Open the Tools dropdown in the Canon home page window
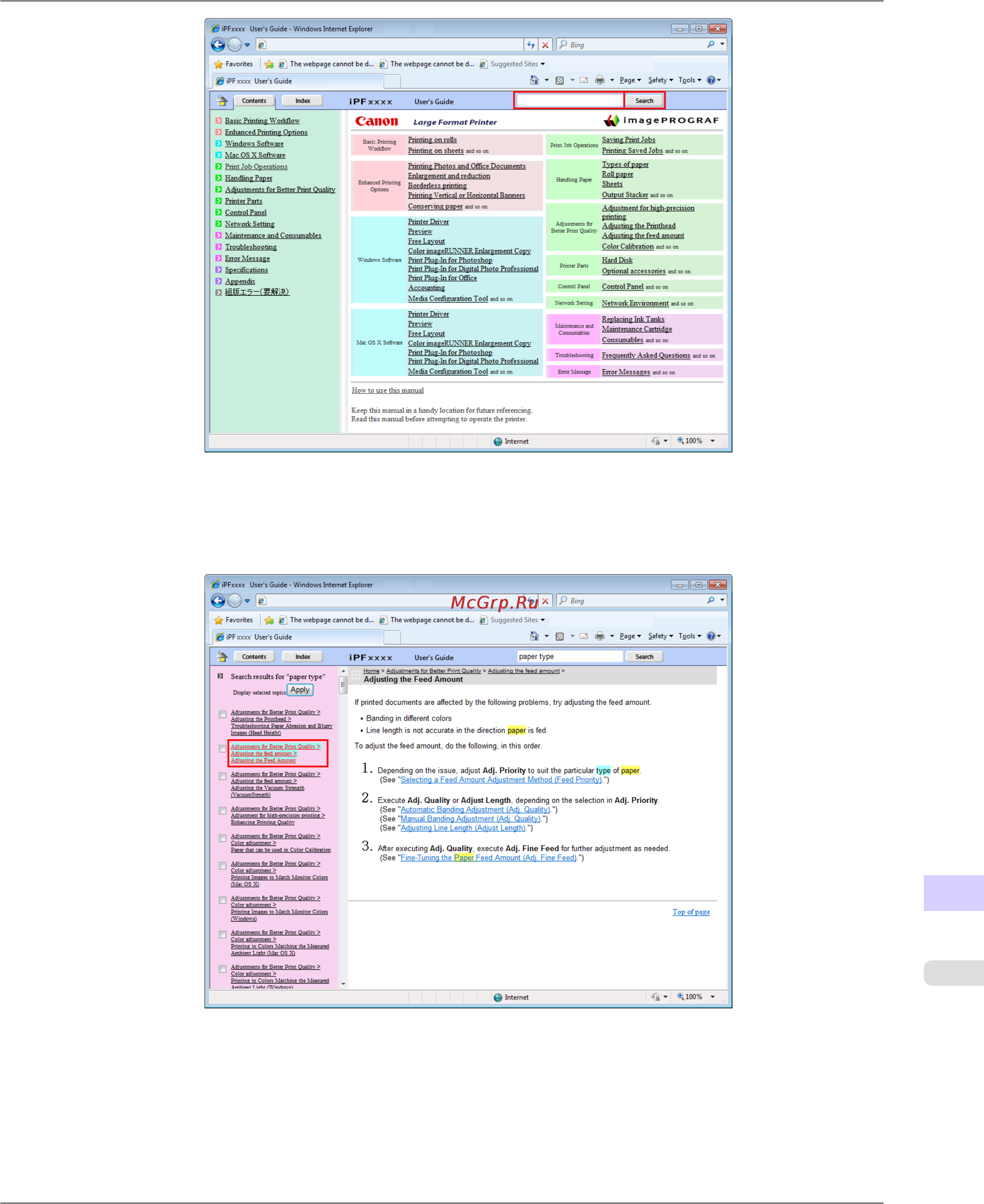 point(690,81)
